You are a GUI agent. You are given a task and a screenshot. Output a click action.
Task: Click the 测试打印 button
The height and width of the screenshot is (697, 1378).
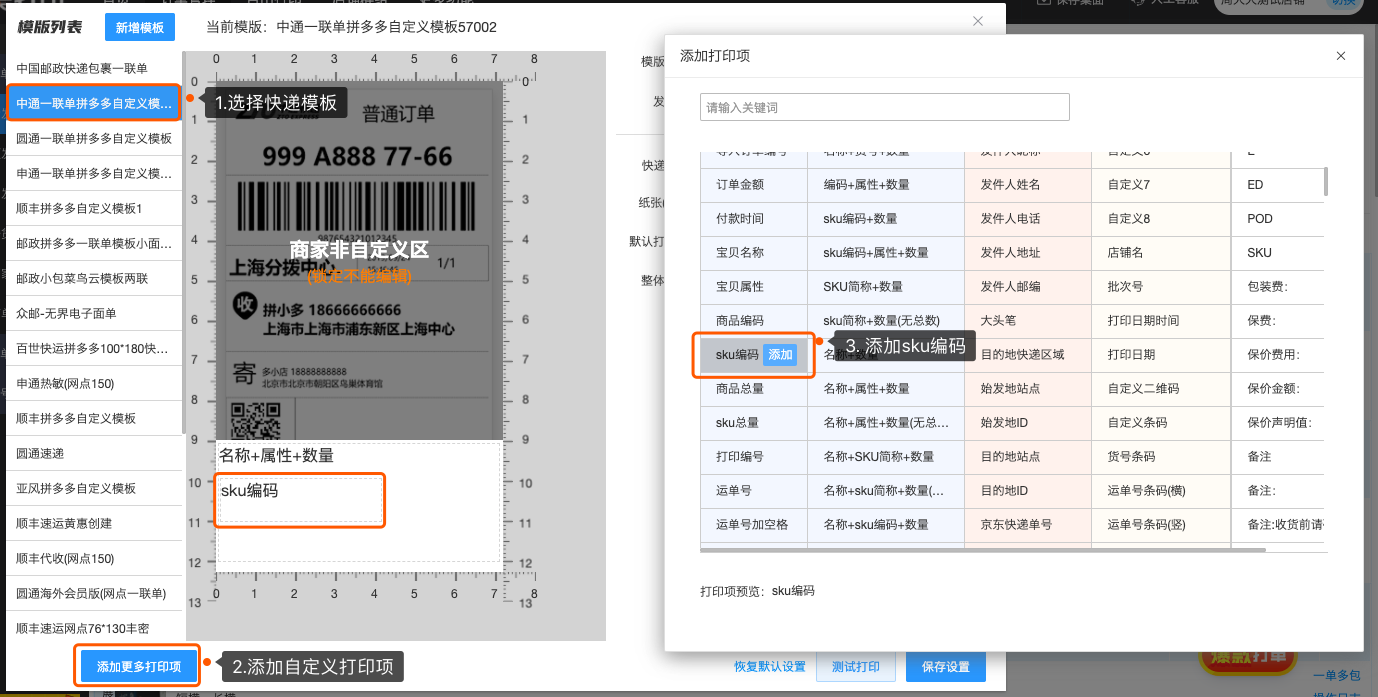click(x=855, y=667)
